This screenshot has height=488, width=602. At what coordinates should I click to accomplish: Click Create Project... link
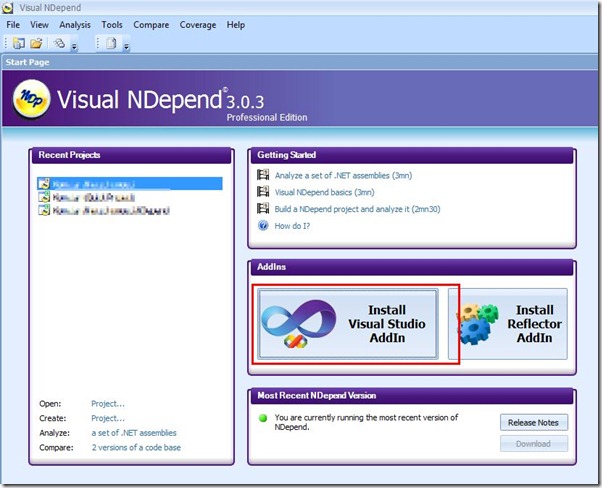(108, 419)
